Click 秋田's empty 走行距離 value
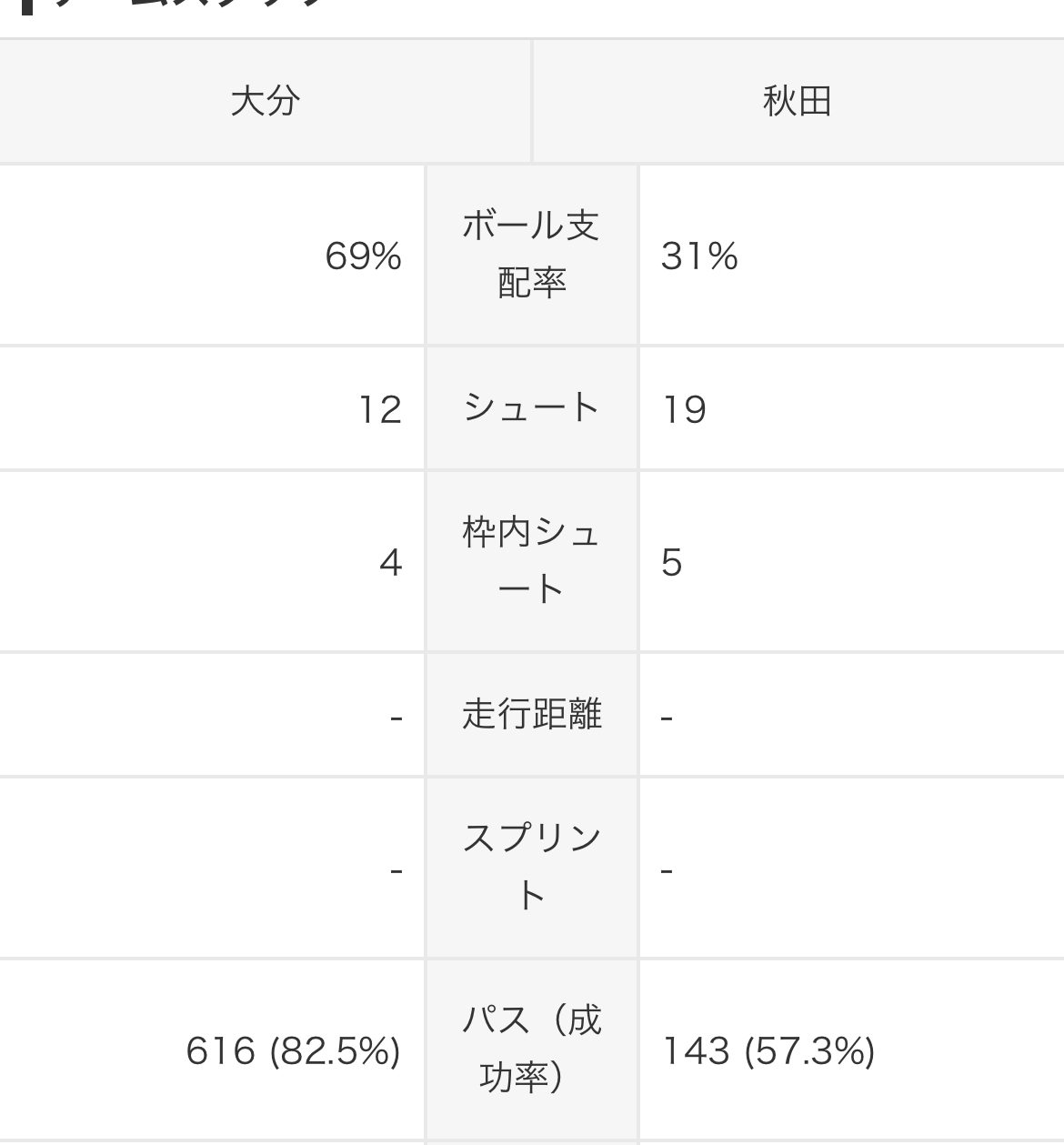This screenshot has height=1145, width=1064. tap(667, 718)
